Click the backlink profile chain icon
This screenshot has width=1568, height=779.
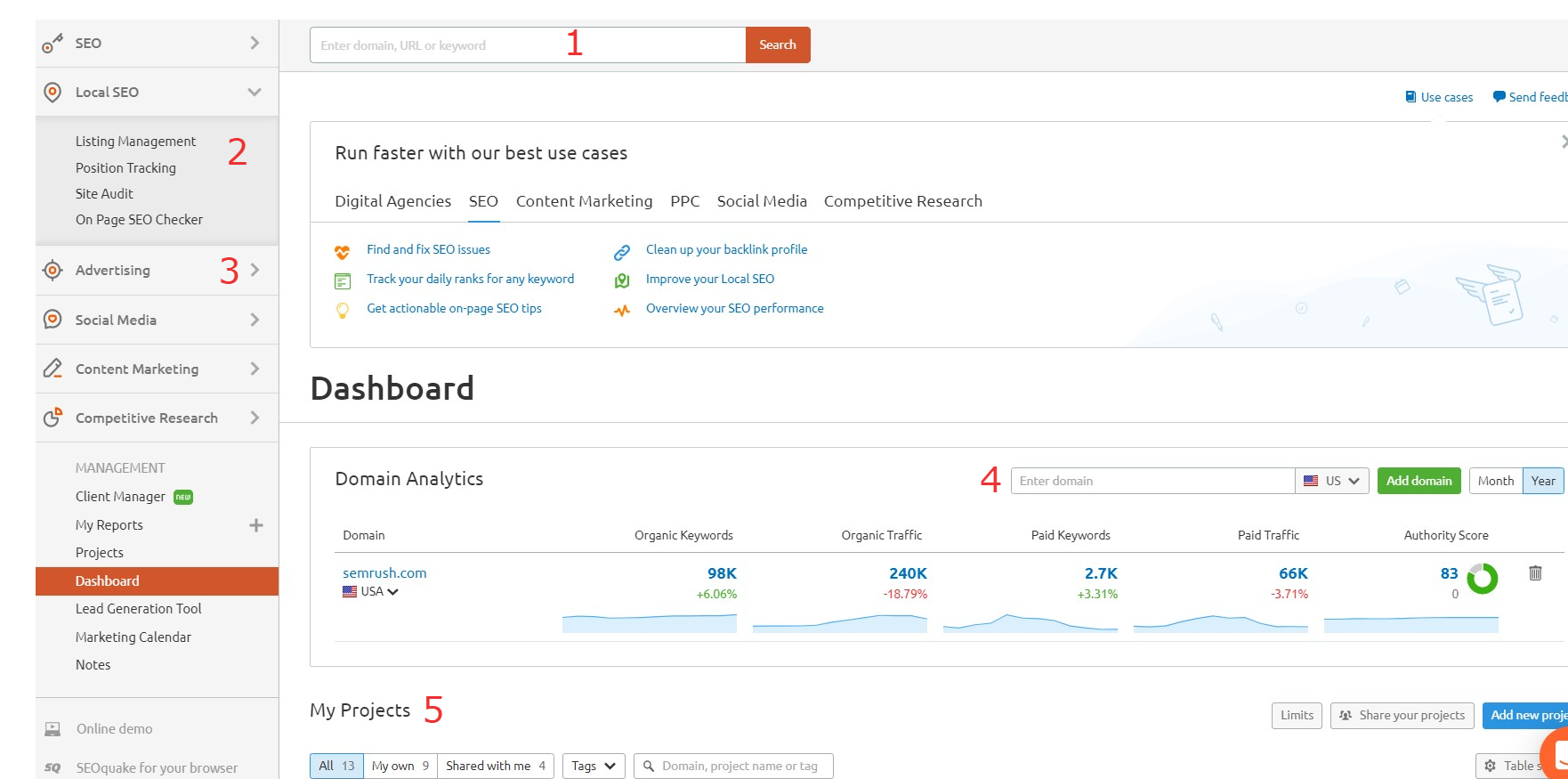(622, 252)
